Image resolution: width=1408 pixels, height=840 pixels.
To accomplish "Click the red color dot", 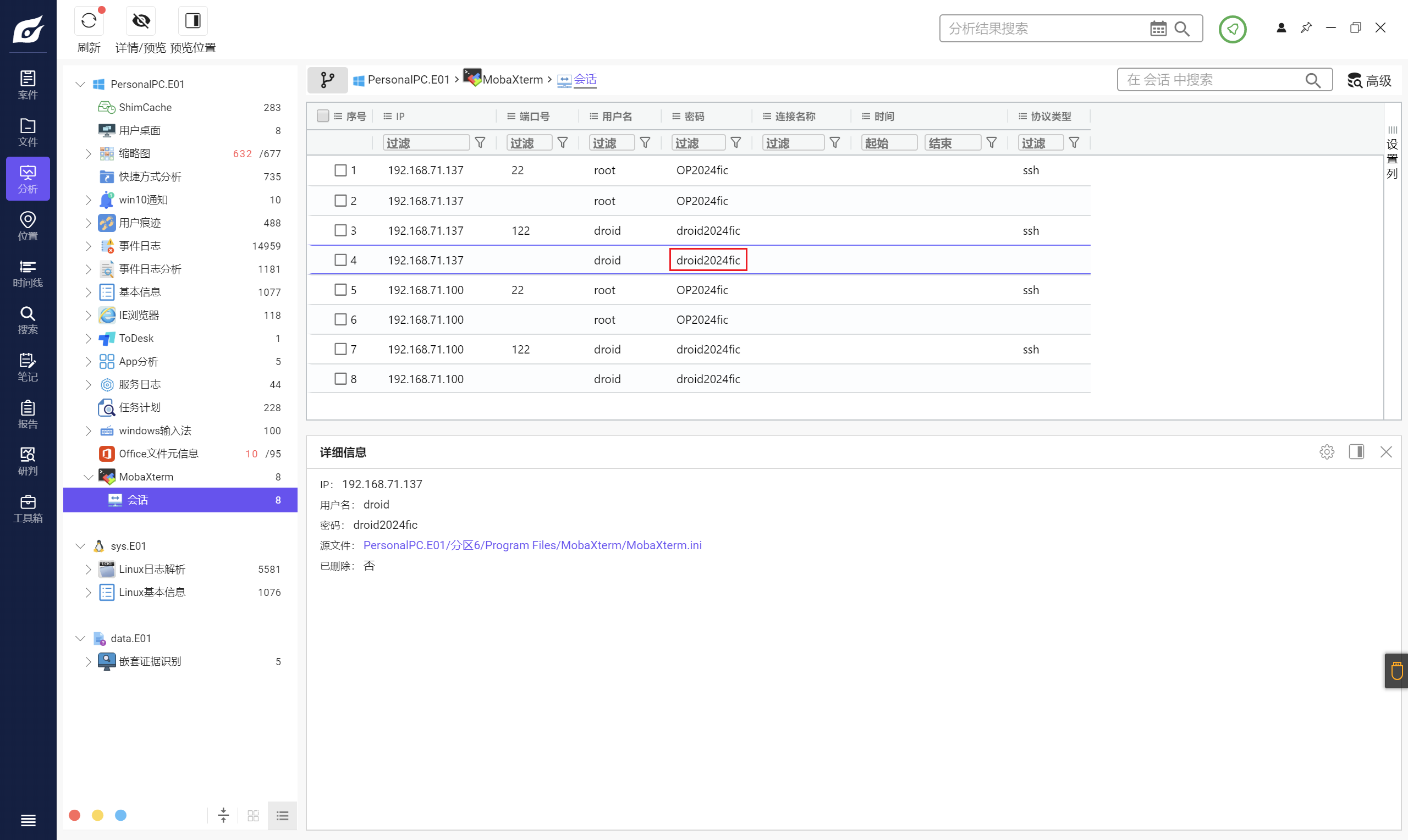I will click(x=74, y=815).
